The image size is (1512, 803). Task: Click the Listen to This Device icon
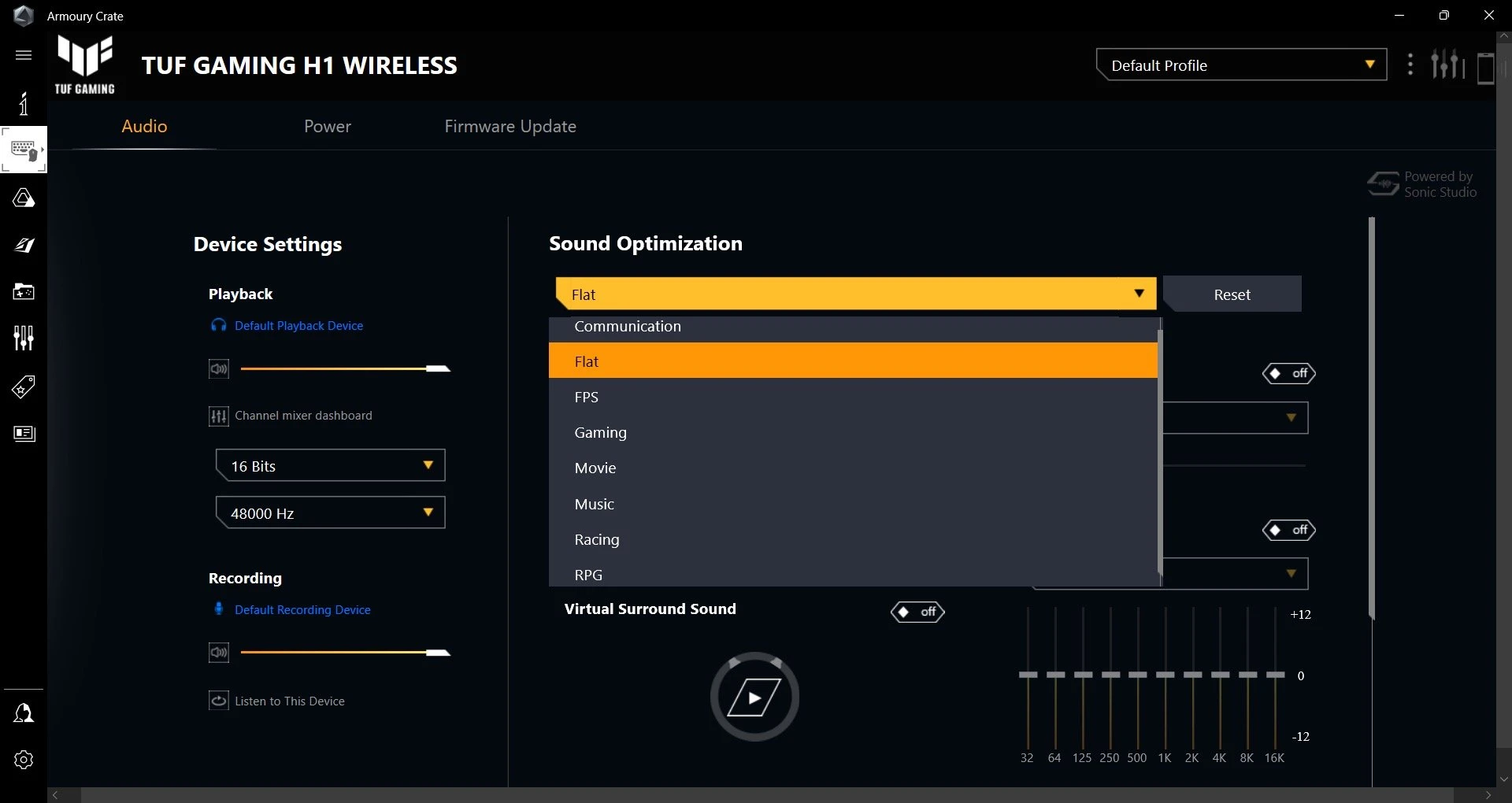coord(219,701)
